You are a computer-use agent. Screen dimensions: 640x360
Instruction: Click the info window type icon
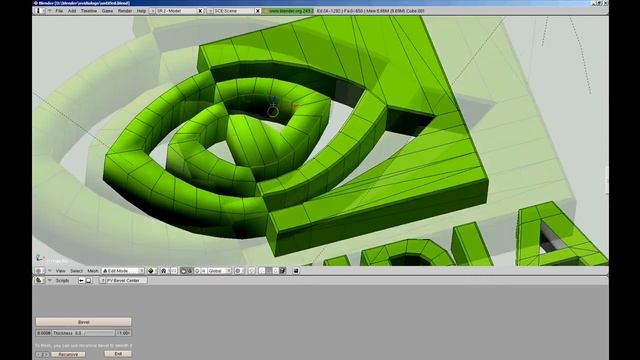pos(39,11)
